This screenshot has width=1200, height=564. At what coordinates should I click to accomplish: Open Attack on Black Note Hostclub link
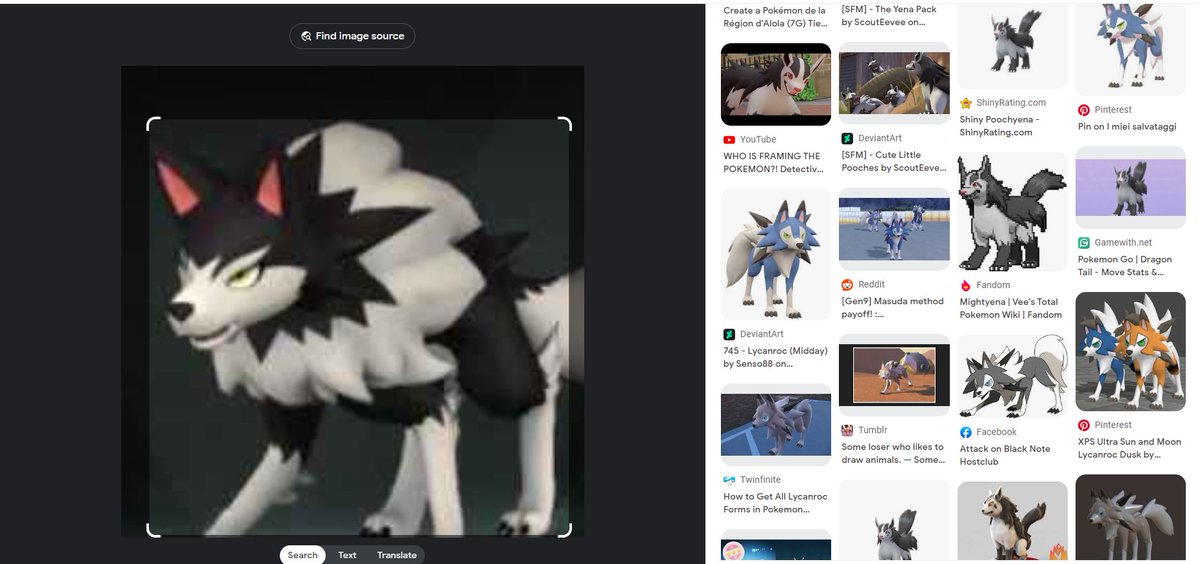coord(1005,455)
